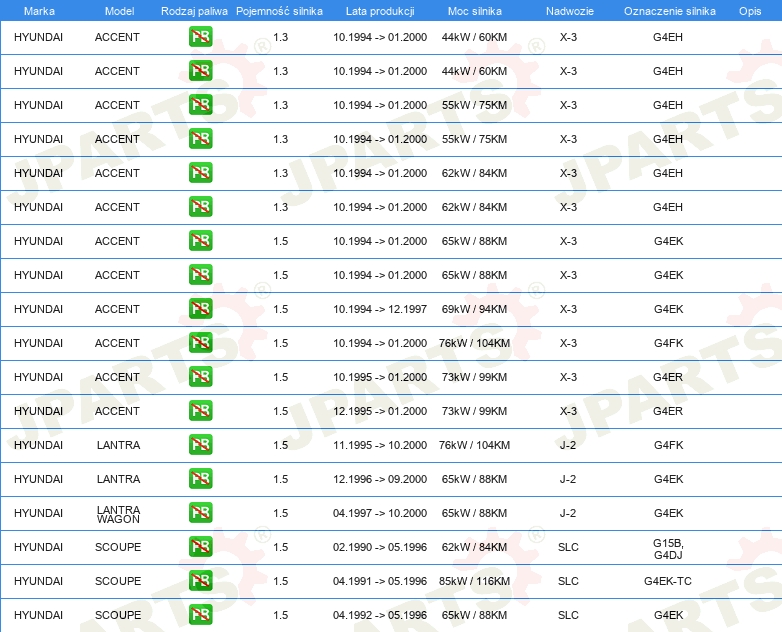Select the 85kW / 116KM power cell
782x632 pixels.
(474, 581)
